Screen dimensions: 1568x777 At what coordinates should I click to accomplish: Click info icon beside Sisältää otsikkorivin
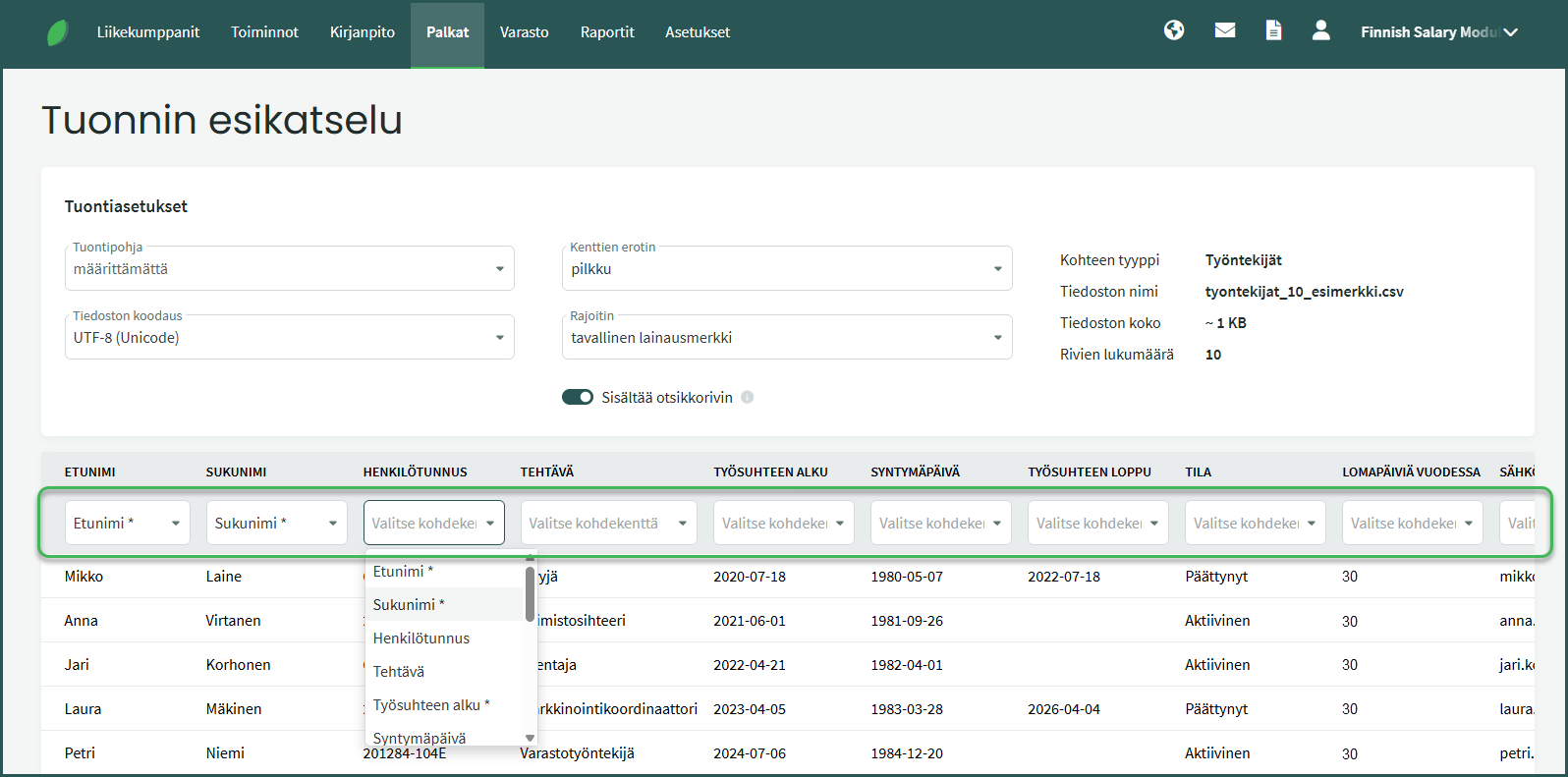(x=747, y=398)
